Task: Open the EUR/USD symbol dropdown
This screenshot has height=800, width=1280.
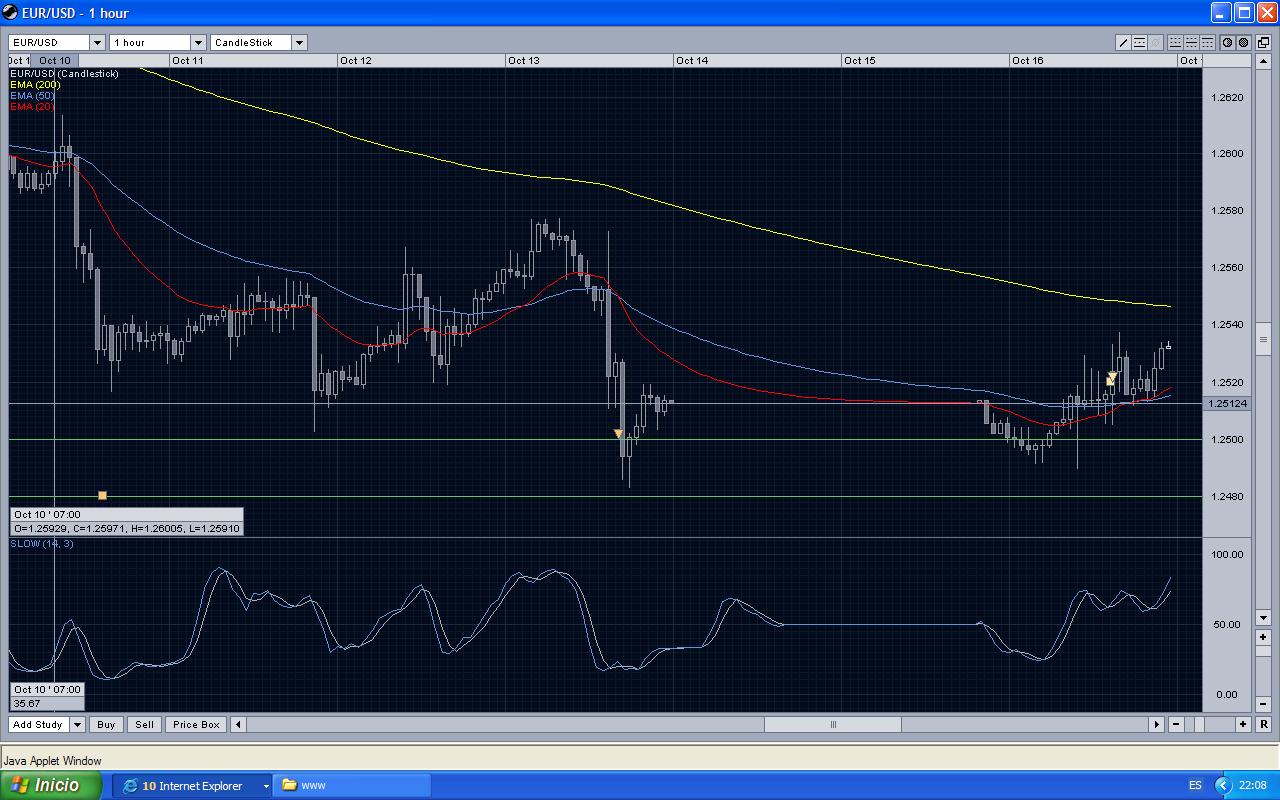Action: point(97,43)
